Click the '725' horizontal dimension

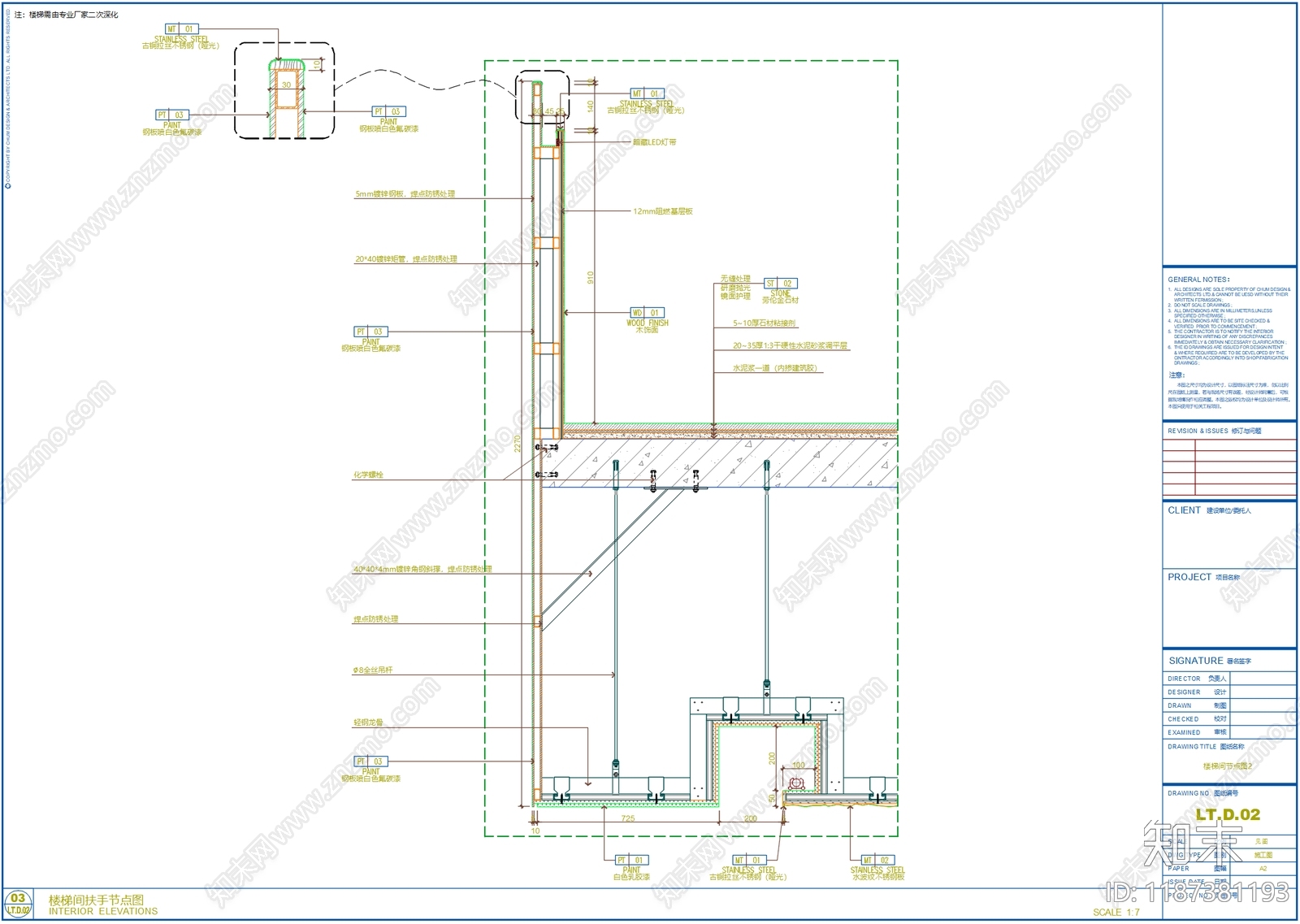pos(628,818)
